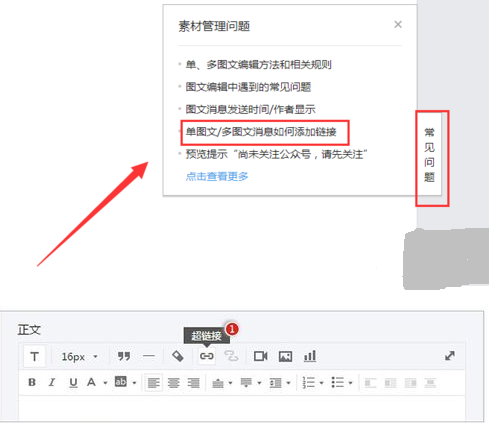The height and width of the screenshot is (423, 489).
Task: Toggle underline formatting
Action: (73, 383)
